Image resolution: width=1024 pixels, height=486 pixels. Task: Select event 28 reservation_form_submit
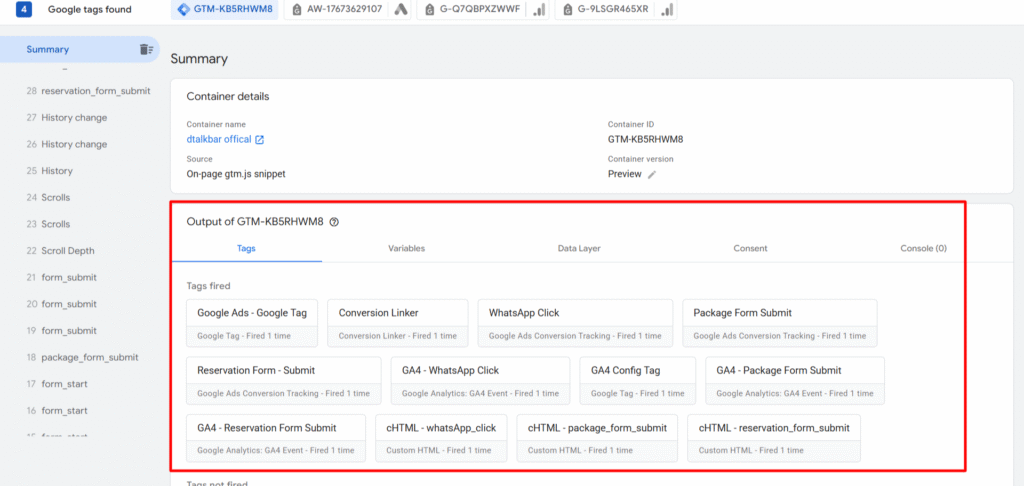(88, 91)
